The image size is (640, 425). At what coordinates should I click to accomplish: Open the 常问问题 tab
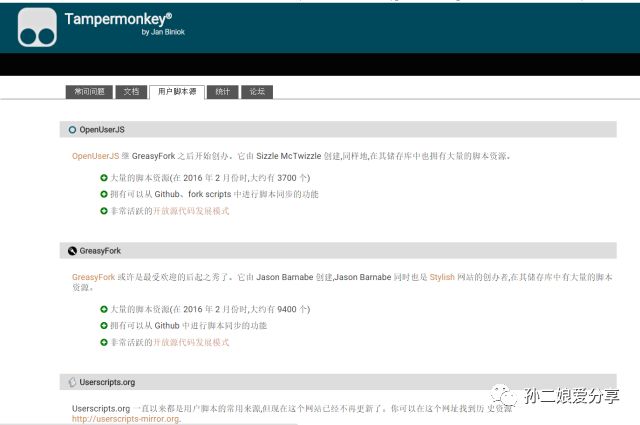89,92
